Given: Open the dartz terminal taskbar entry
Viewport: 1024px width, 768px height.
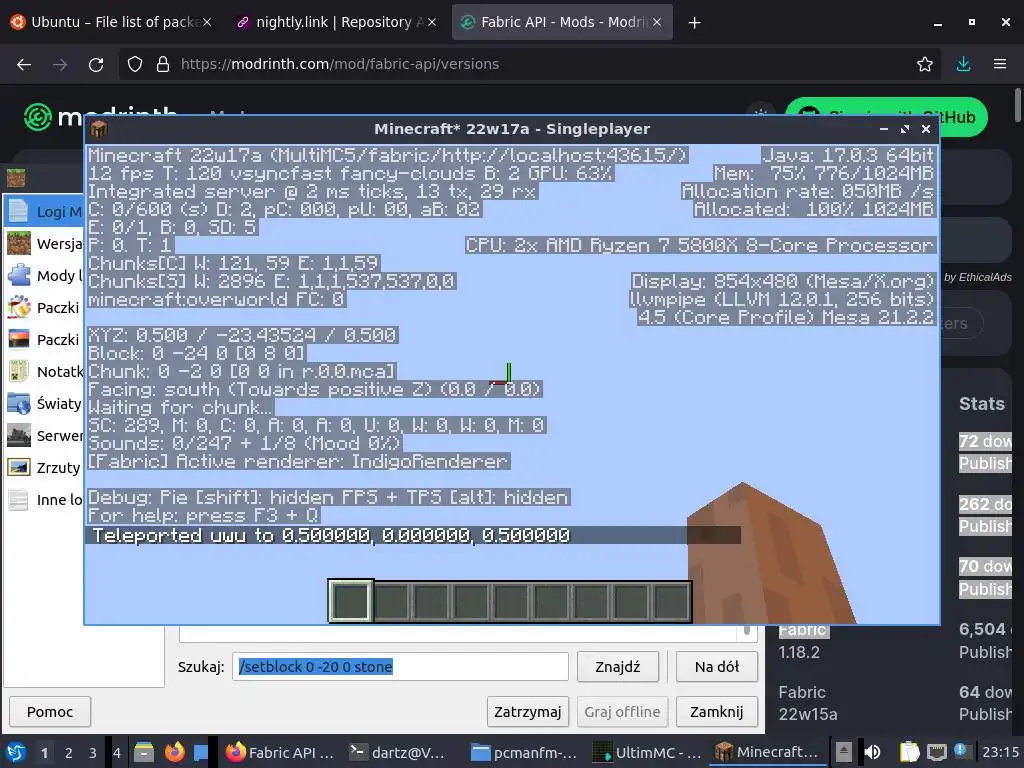Looking at the screenshot, I should tap(398, 752).
